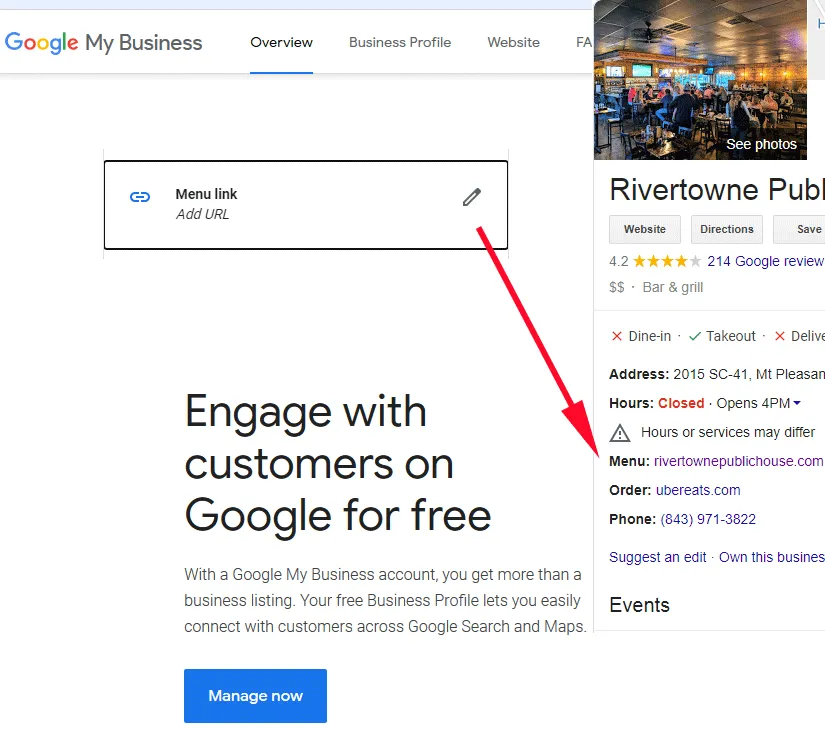Viewport: 825px width, 740px height.
Task: Click the Google My Business logo
Action: [104, 42]
